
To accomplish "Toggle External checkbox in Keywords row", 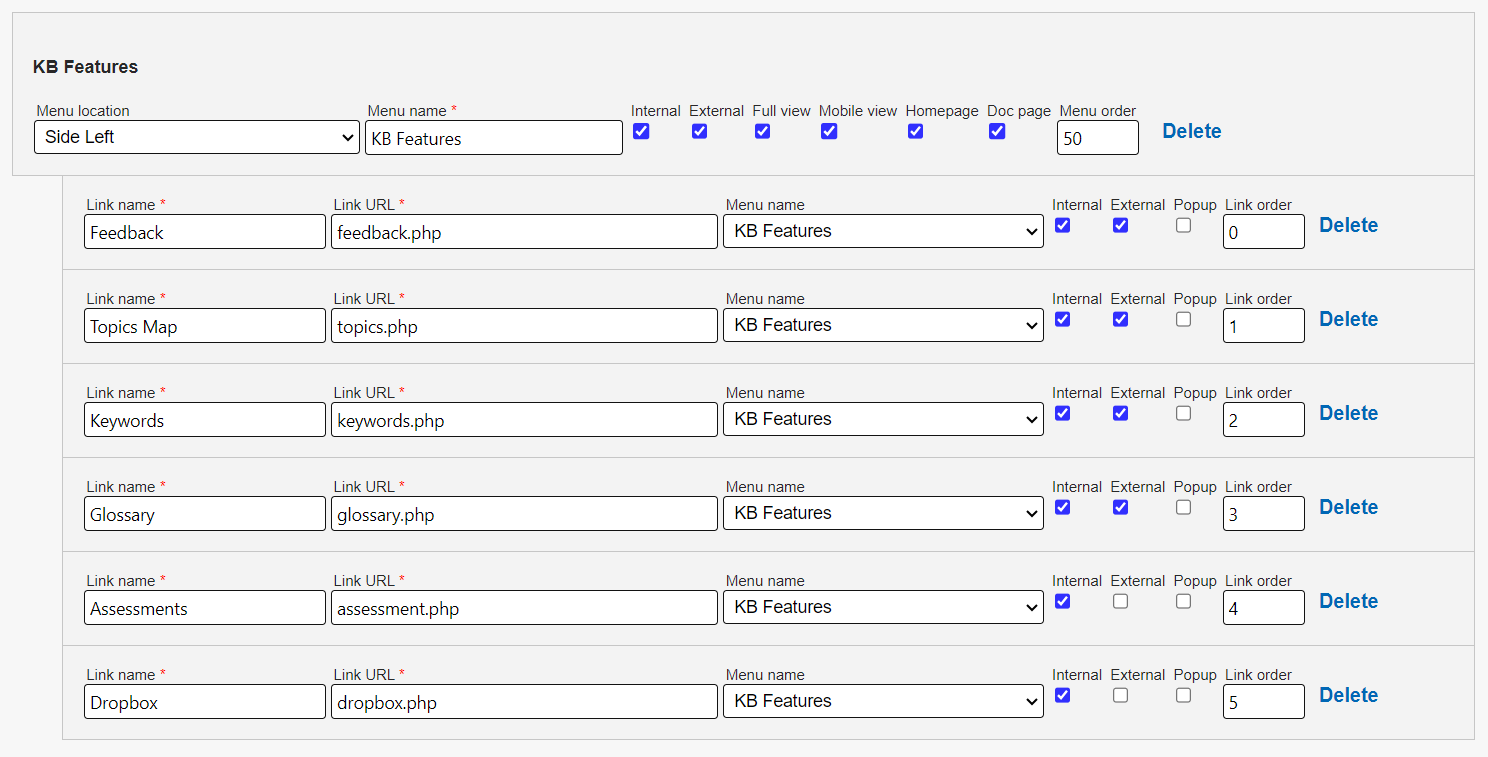I will click(x=1120, y=413).
